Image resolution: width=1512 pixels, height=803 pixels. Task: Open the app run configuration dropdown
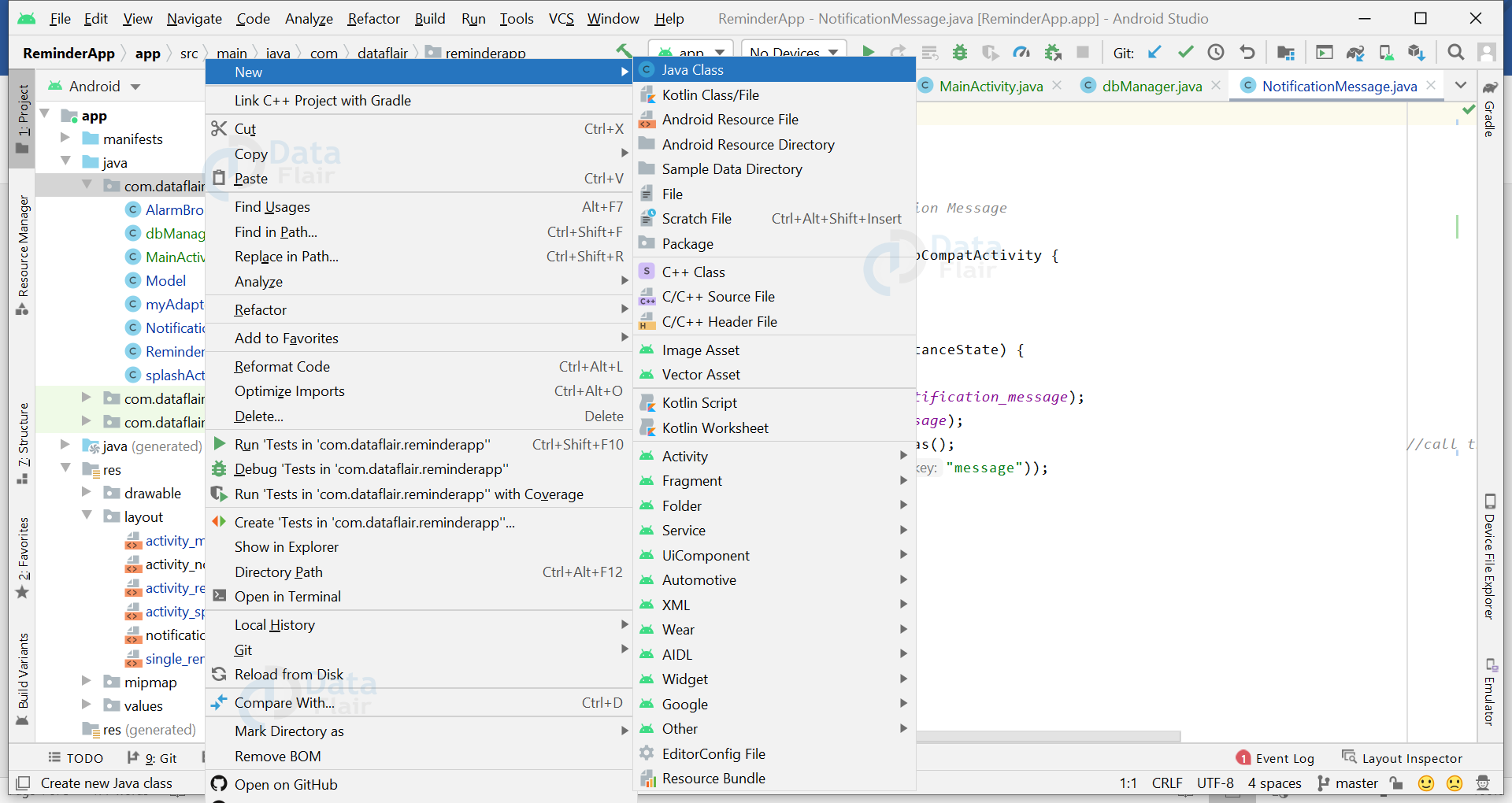(691, 52)
